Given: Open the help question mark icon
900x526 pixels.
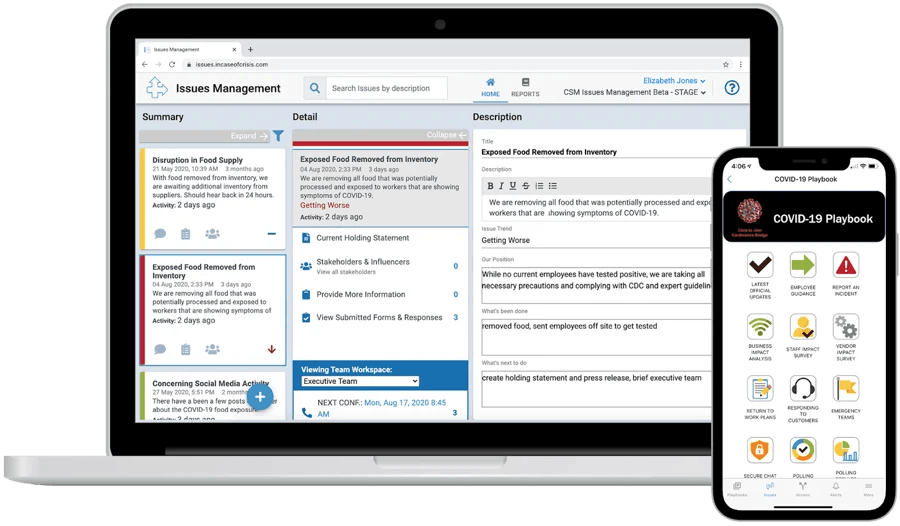Looking at the screenshot, I should click(732, 88).
